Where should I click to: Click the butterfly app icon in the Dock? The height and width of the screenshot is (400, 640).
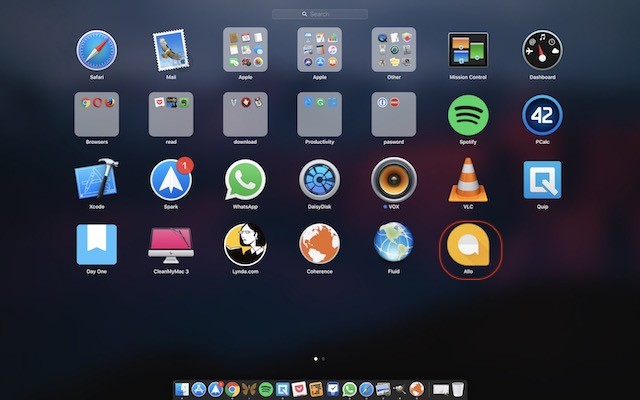coord(249,389)
